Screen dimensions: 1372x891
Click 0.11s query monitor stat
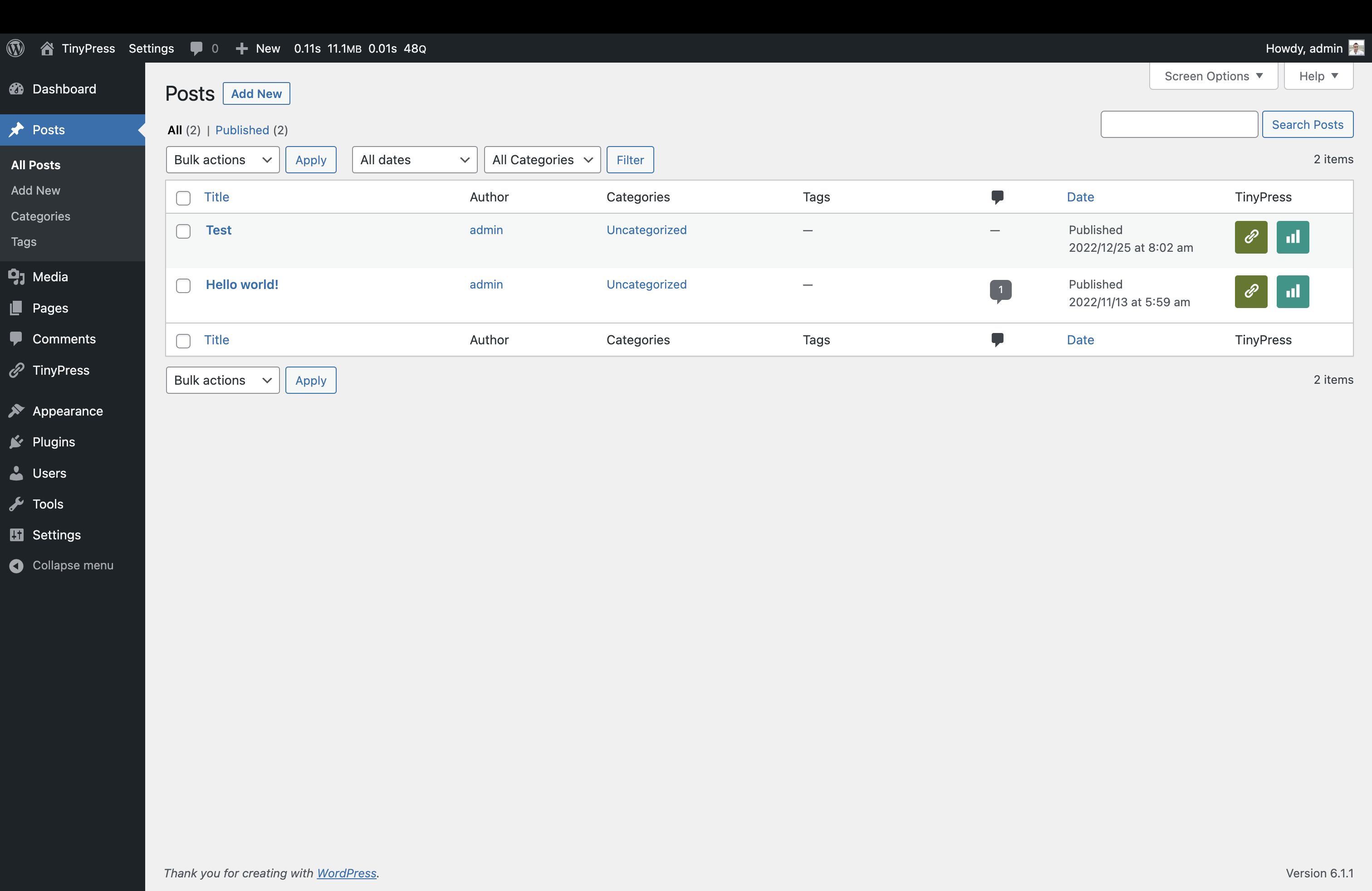[x=307, y=49]
